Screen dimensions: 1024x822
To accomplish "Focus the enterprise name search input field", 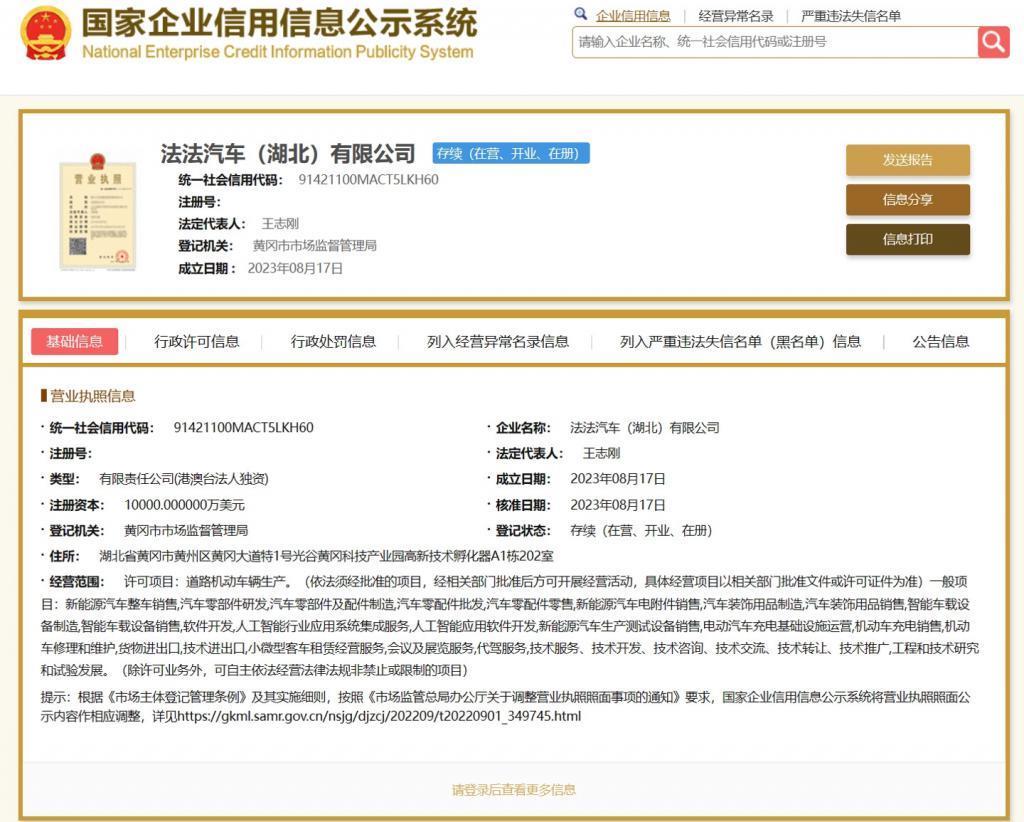I will 775,42.
